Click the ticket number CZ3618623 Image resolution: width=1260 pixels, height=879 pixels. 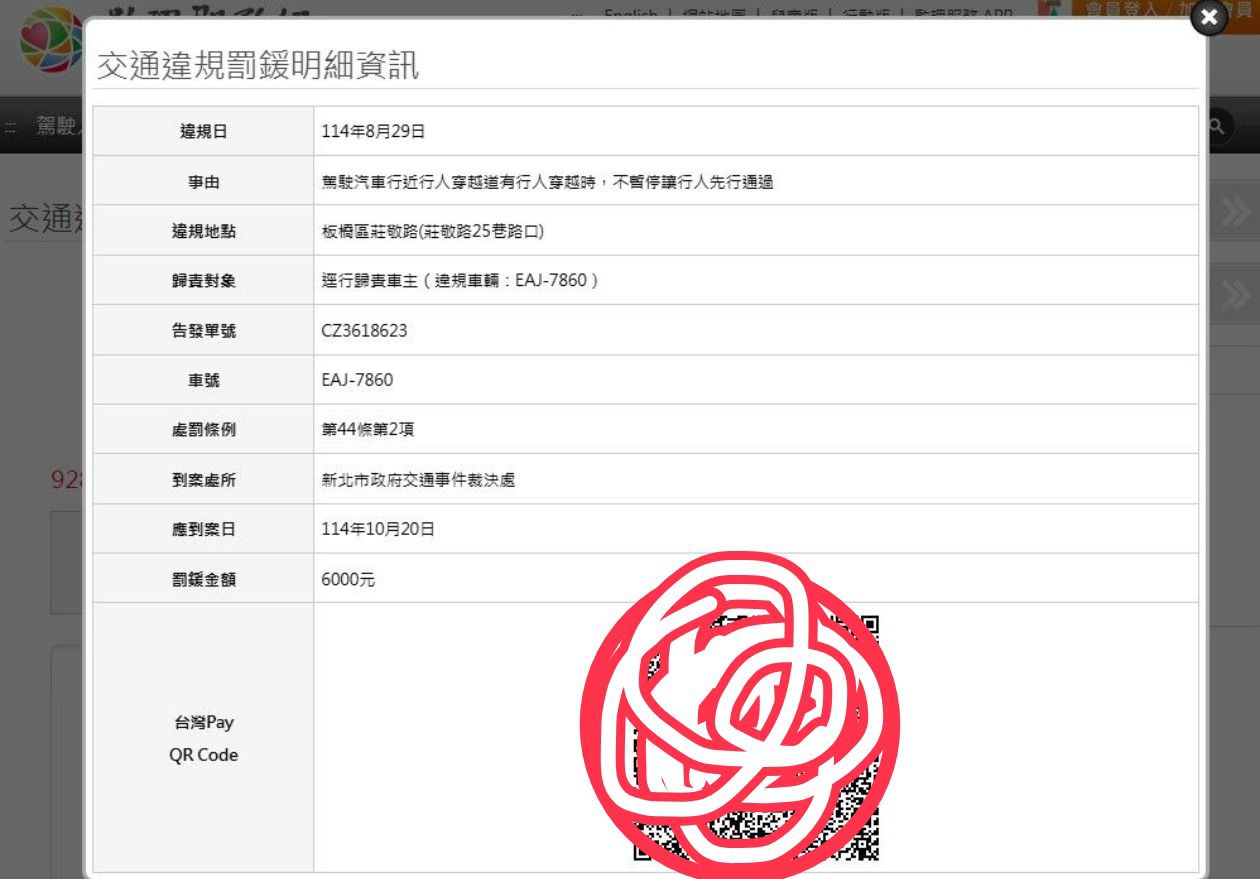364,330
